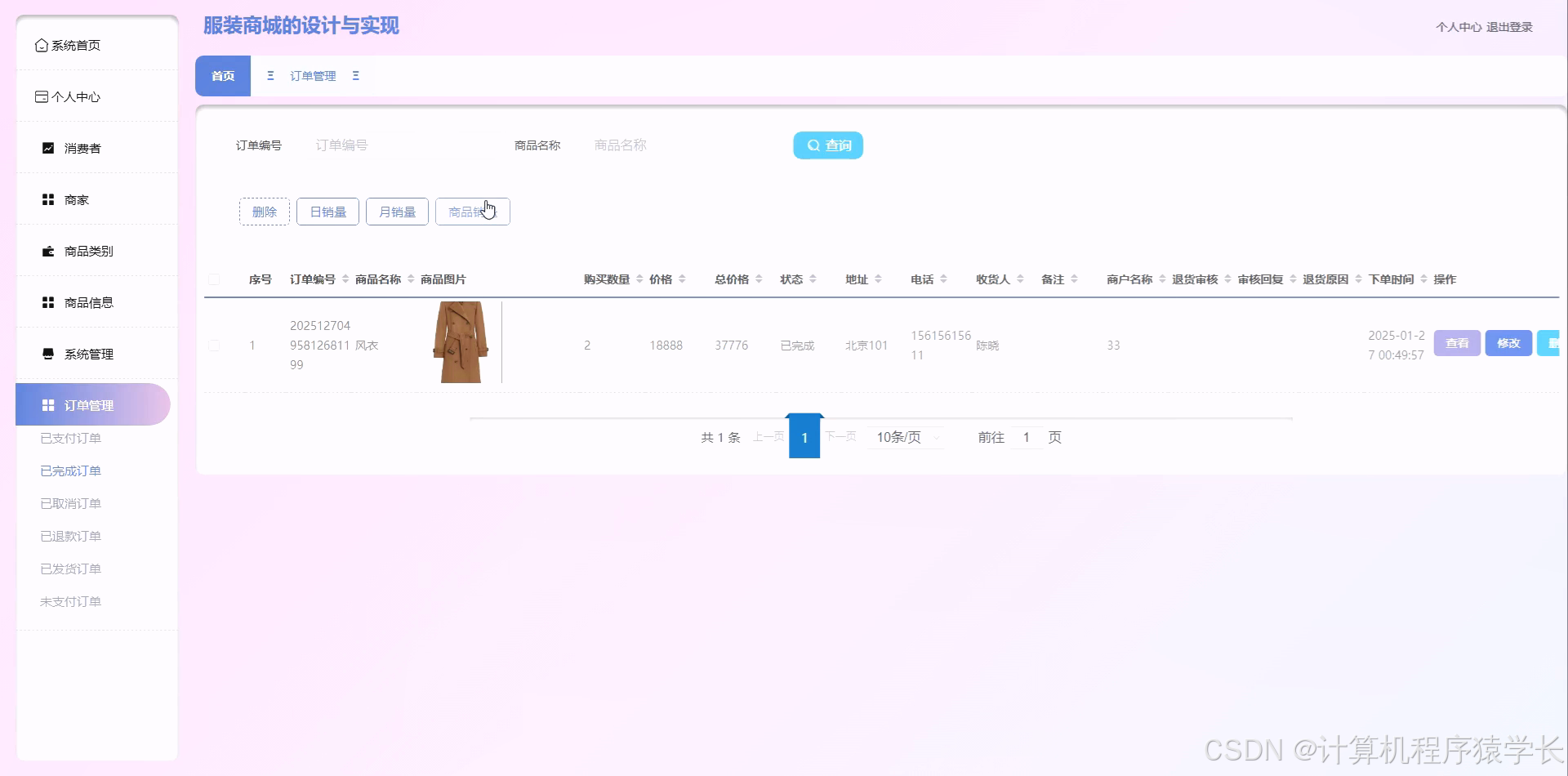Go to 个人中心 in top-right header
Image resolution: width=1568 pixels, height=776 pixels.
1459,27
